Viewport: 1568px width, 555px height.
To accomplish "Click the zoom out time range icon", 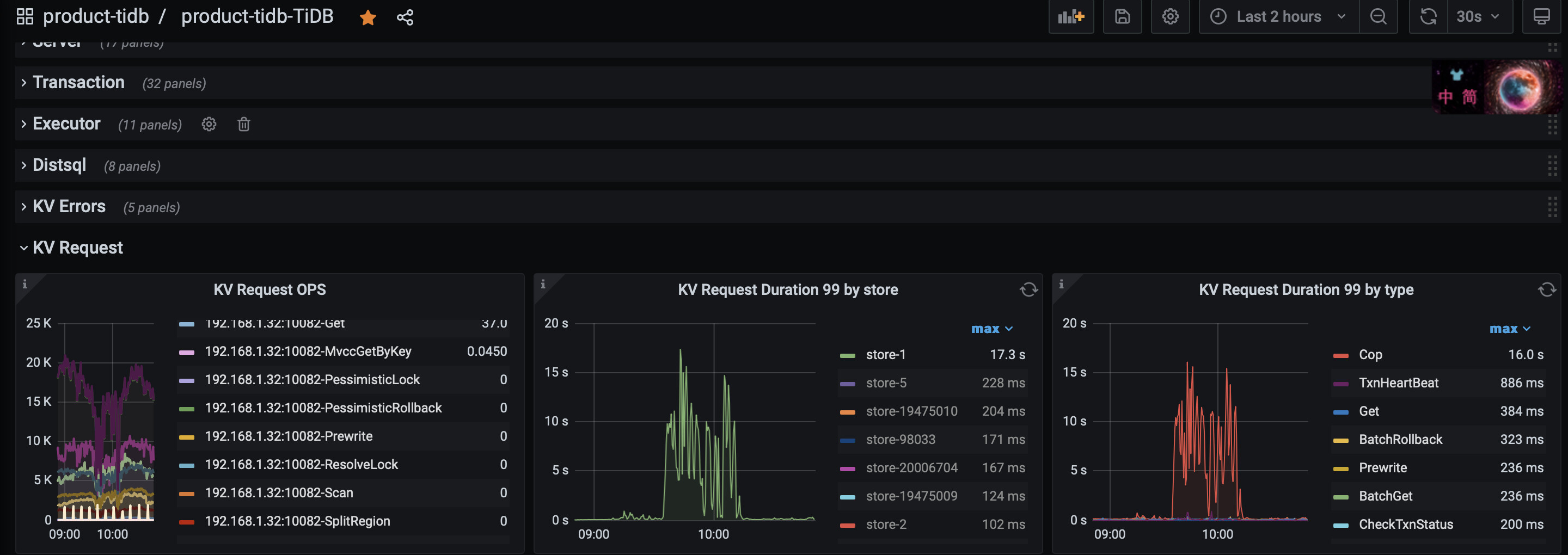I will (1378, 16).
